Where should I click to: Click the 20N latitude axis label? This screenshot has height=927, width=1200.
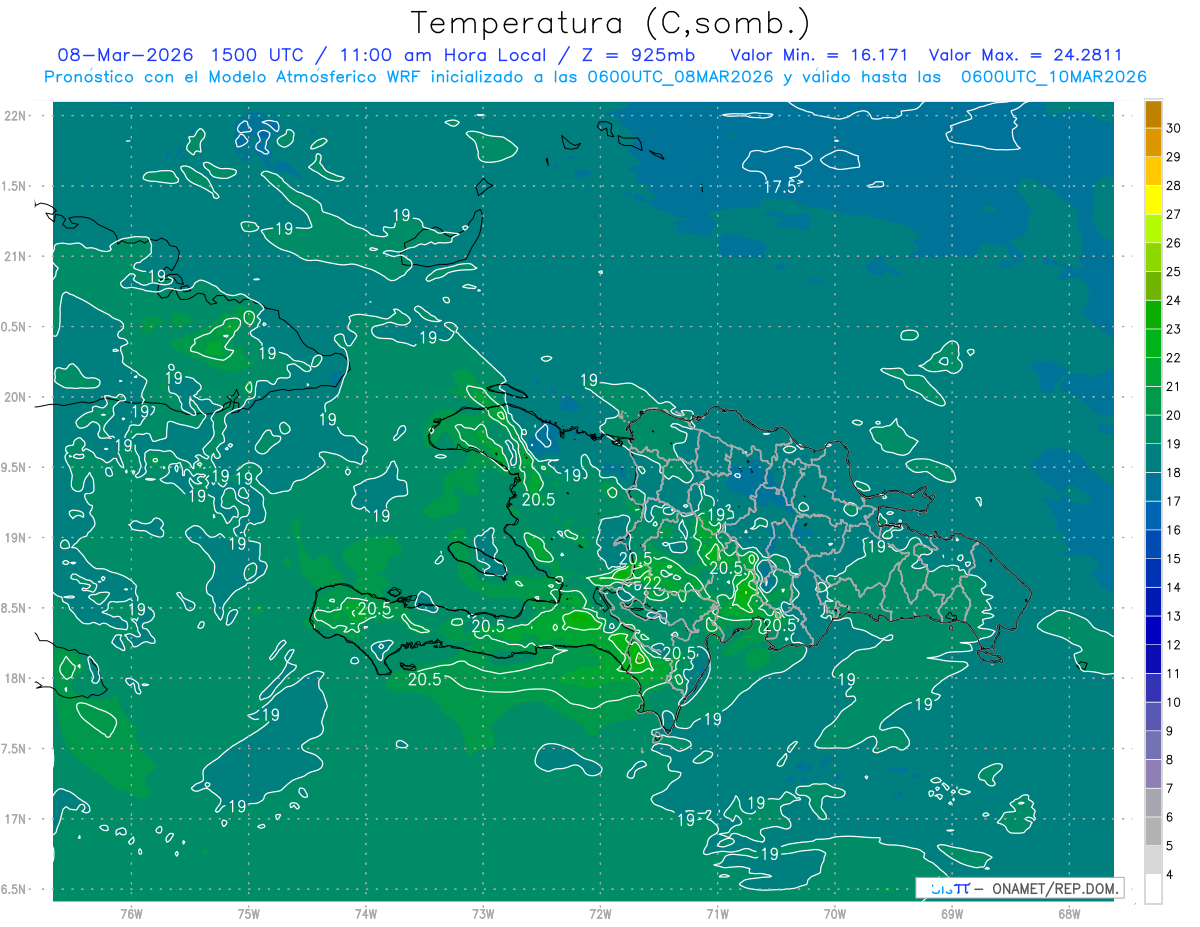[x=15, y=397]
